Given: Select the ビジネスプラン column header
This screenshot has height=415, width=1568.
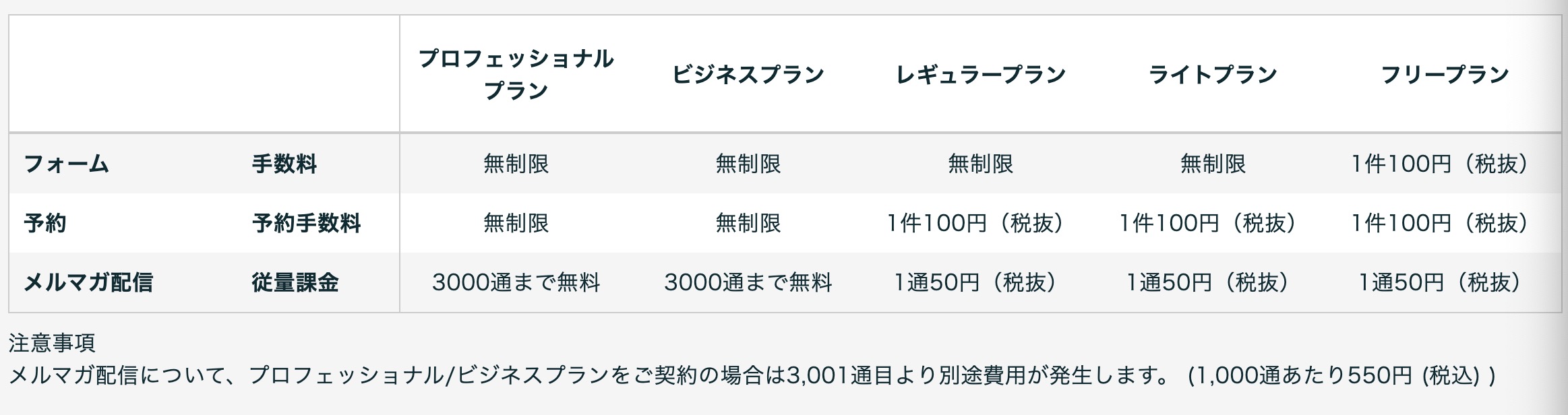Looking at the screenshot, I should coord(748,74).
